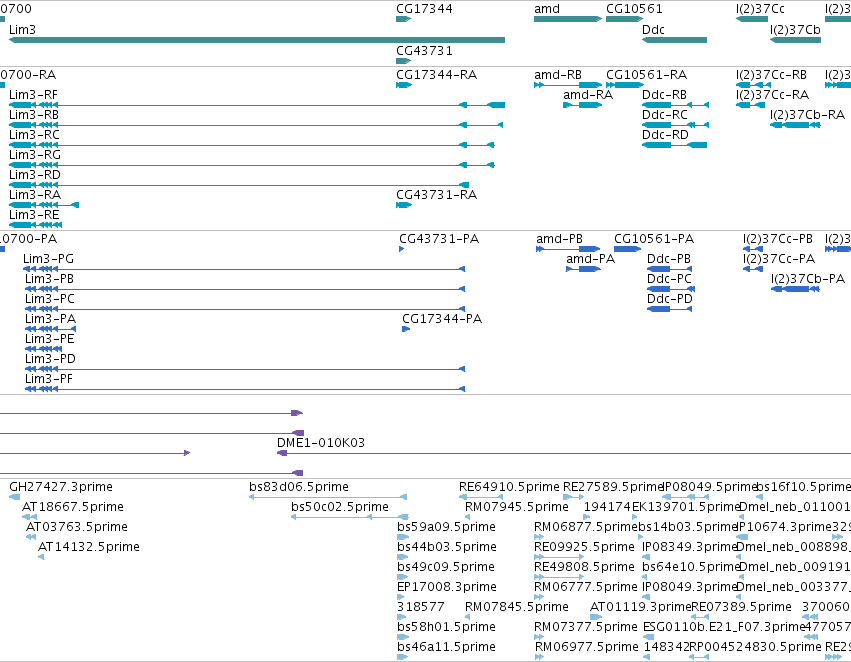The height and width of the screenshot is (662, 851).
Task: Open EST RE64910.5prime
Action: point(481,497)
